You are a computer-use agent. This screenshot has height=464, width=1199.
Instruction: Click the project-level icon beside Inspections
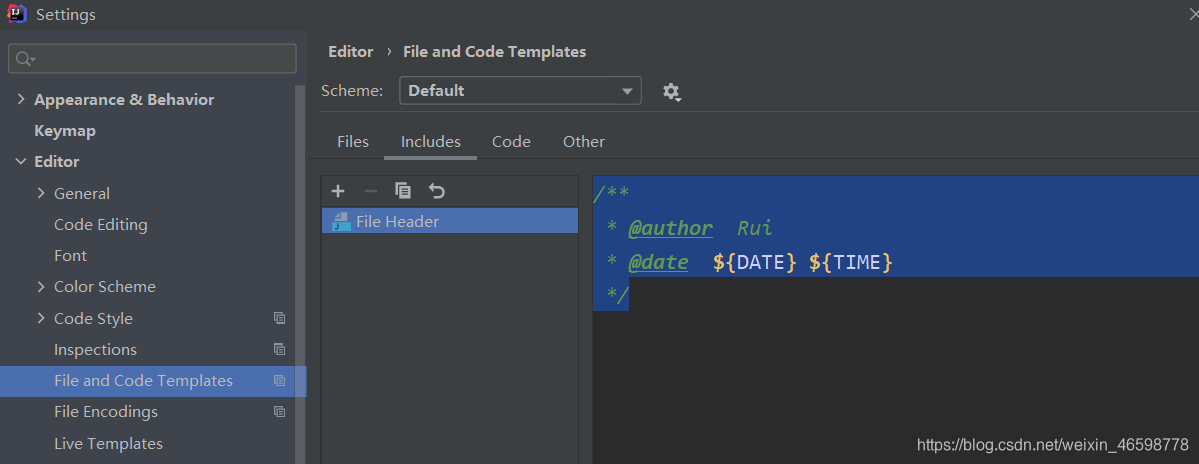tap(280, 349)
